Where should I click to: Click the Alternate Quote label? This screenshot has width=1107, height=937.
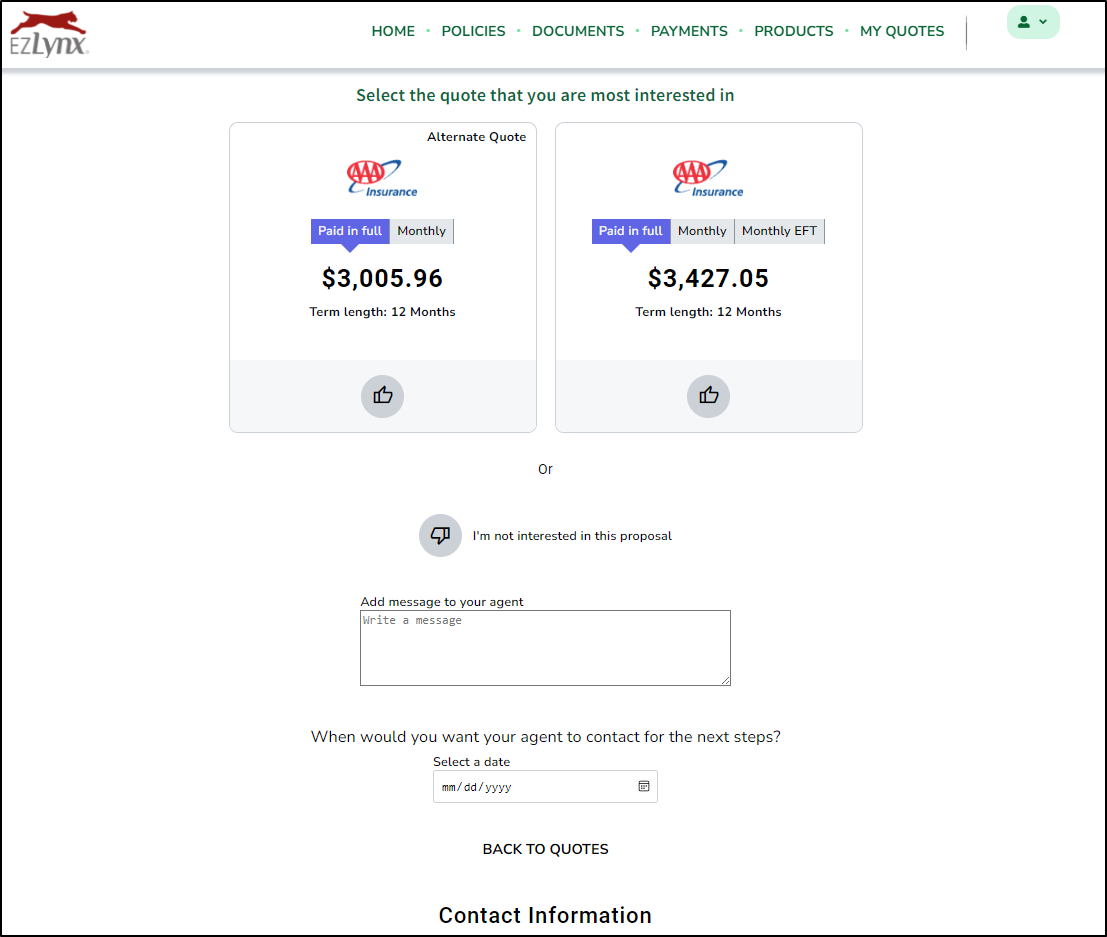coord(477,137)
